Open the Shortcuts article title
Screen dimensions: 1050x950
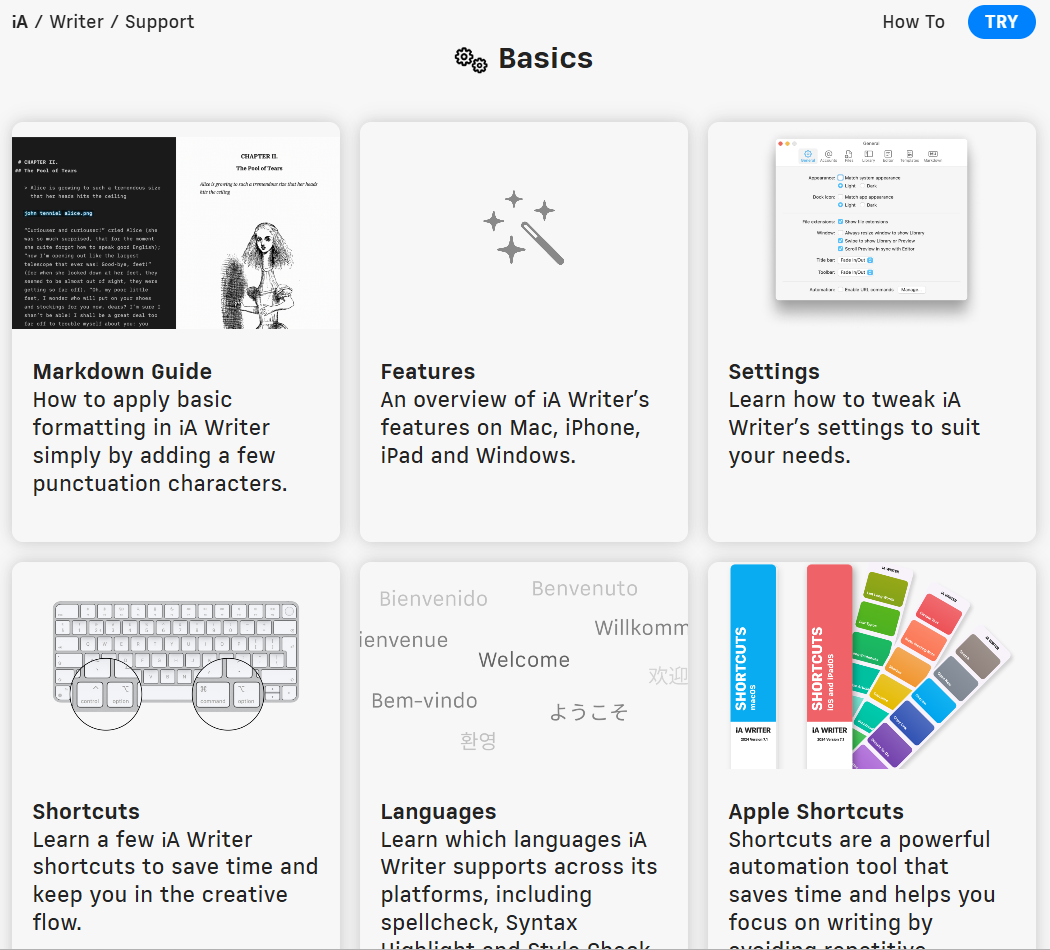(x=86, y=811)
